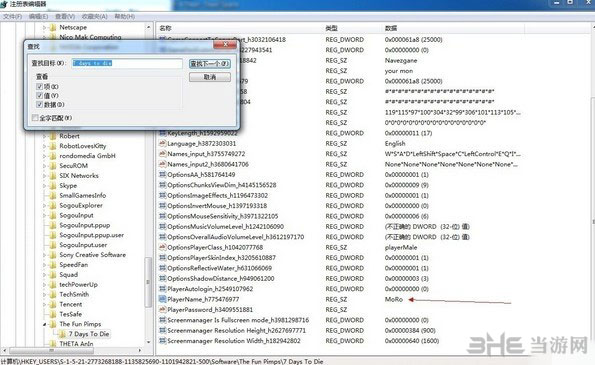Click the 取消 button in Find dialog
The width and height of the screenshot is (595, 365).
(209, 77)
